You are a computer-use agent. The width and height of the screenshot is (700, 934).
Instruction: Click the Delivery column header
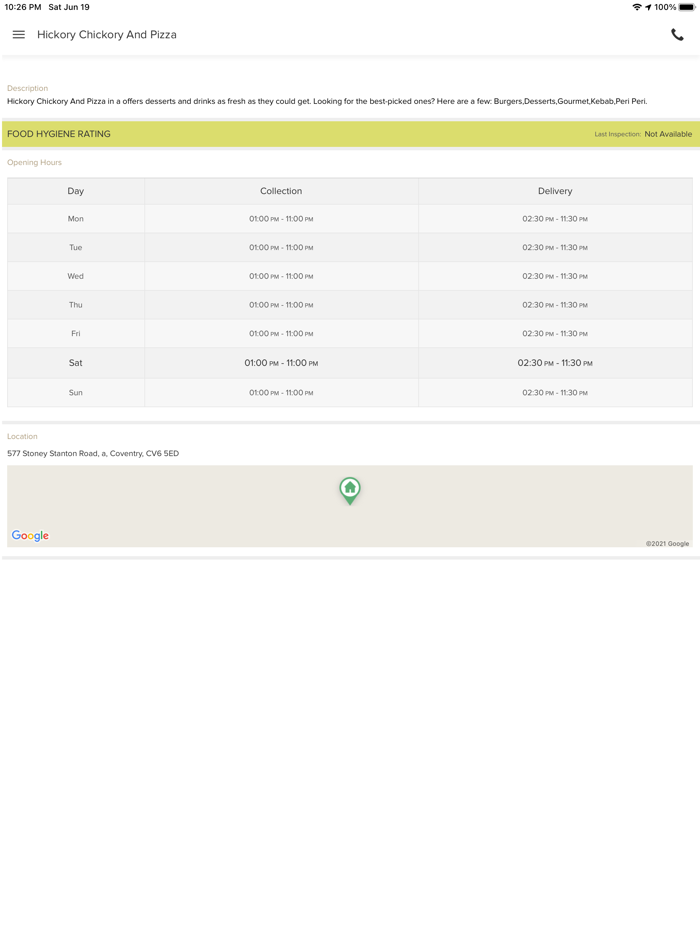[x=555, y=191]
